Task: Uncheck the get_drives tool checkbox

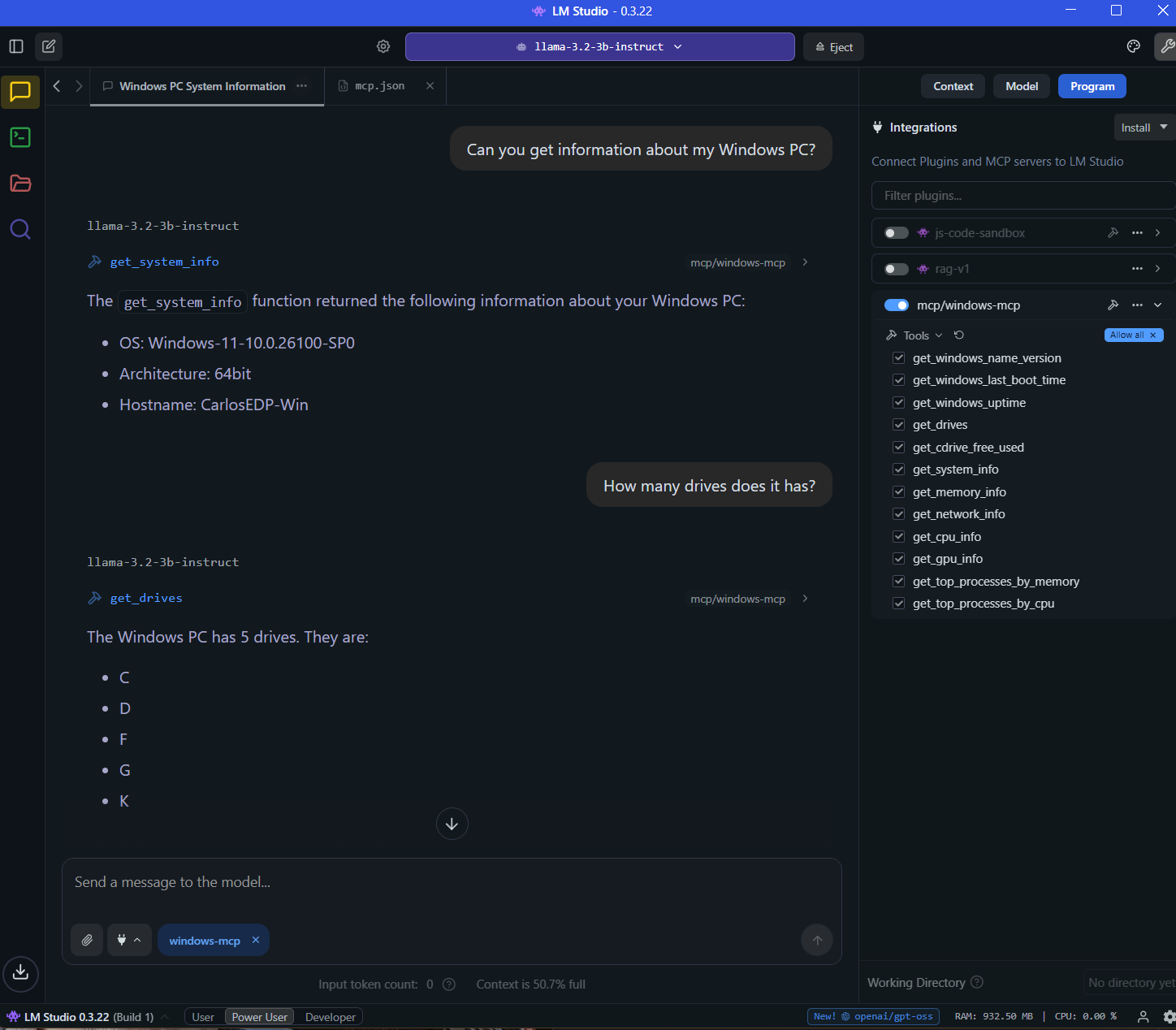Action: 899,425
